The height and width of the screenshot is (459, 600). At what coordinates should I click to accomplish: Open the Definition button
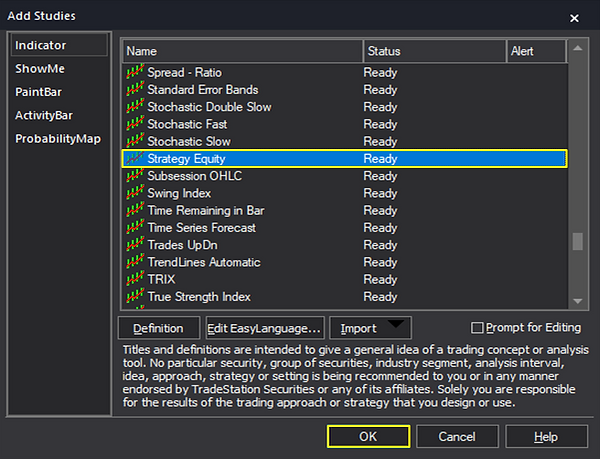tap(158, 328)
